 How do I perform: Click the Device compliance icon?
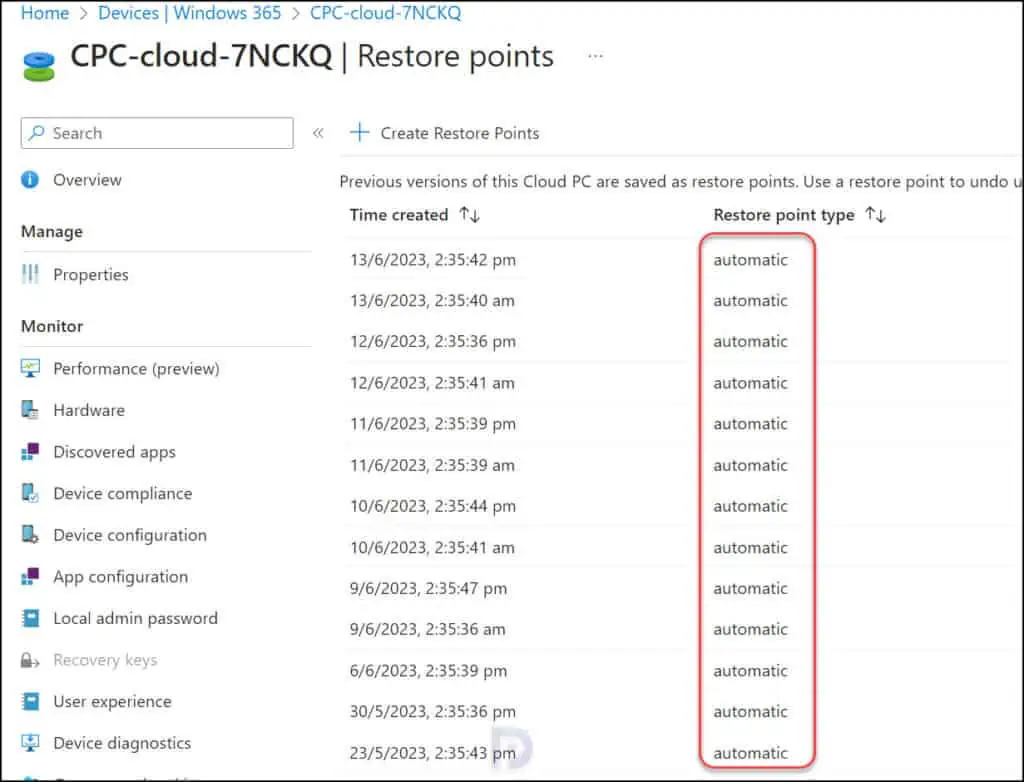click(30, 493)
